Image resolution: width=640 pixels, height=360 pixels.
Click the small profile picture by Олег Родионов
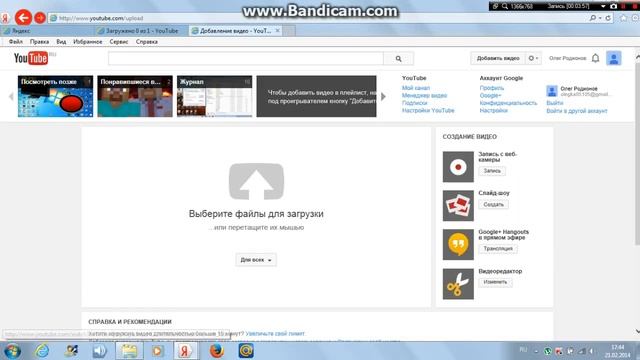tap(552, 91)
